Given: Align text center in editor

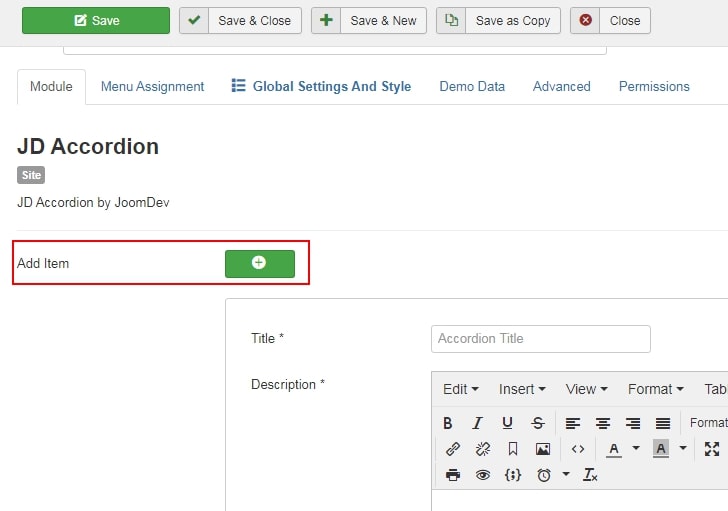Looking at the screenshot, I should click(603, 423).
